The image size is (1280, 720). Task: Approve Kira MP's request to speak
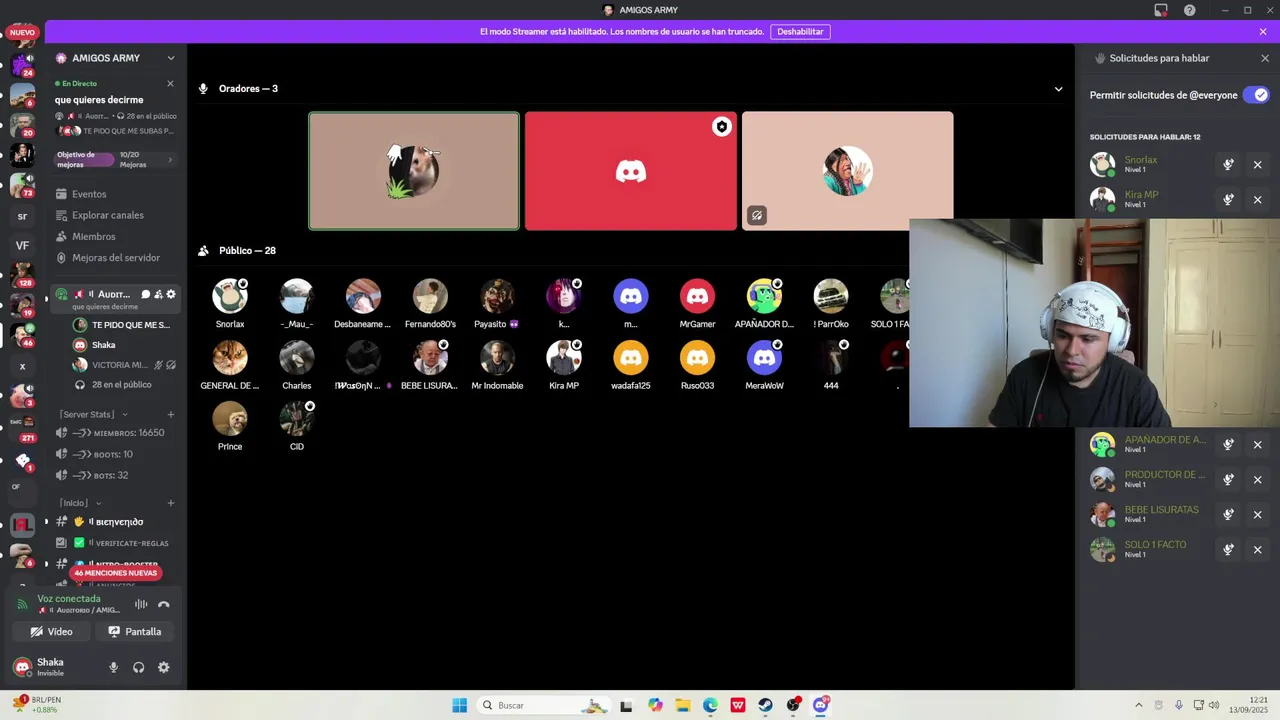(x=1228, y=199)
